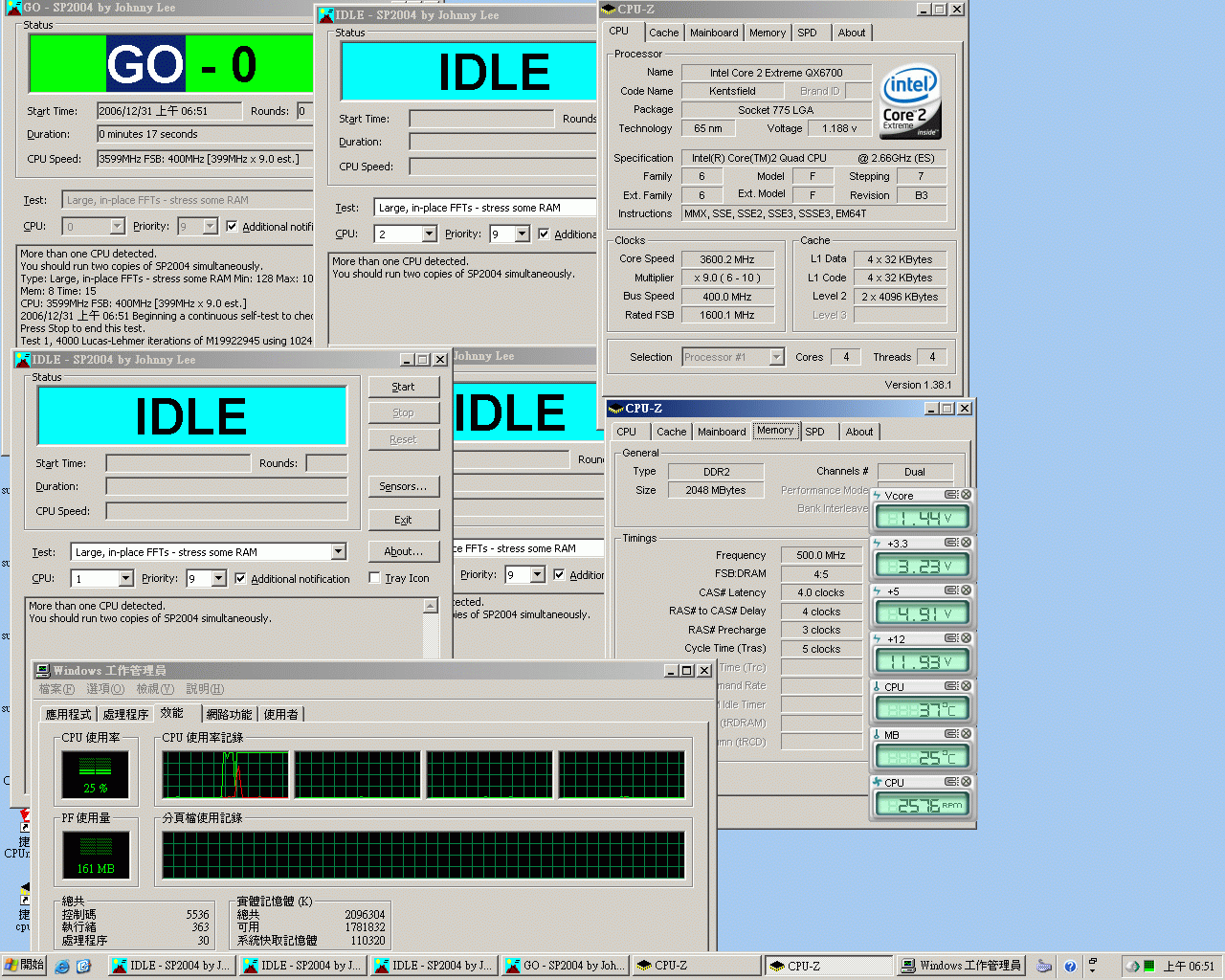Image resolution: width=1225 pixels, height=980 pixels.
Task: Close the +12 voltage widget
Action: coord(966,638)
